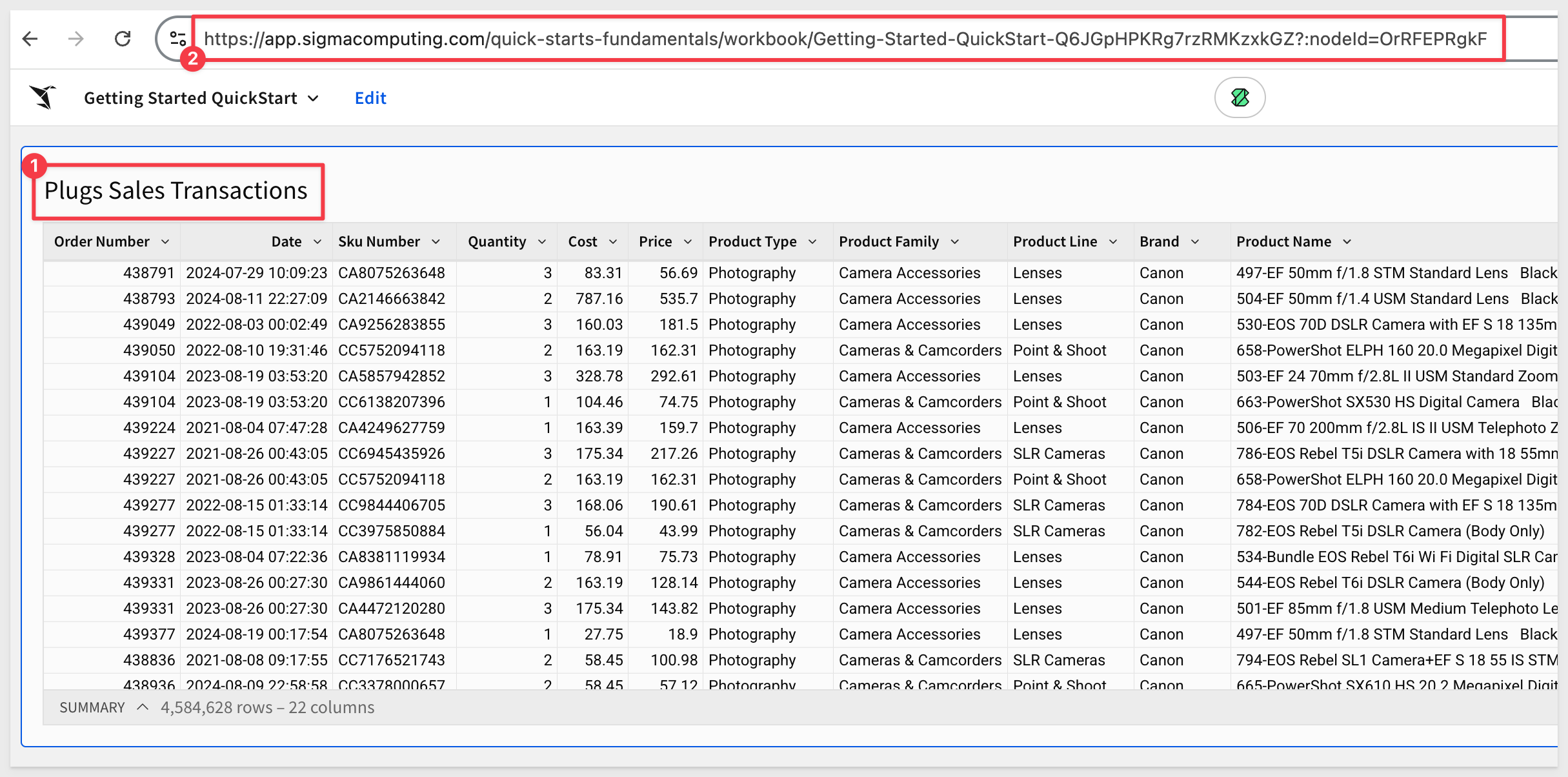Select price cell 217.26

(674, 454)
